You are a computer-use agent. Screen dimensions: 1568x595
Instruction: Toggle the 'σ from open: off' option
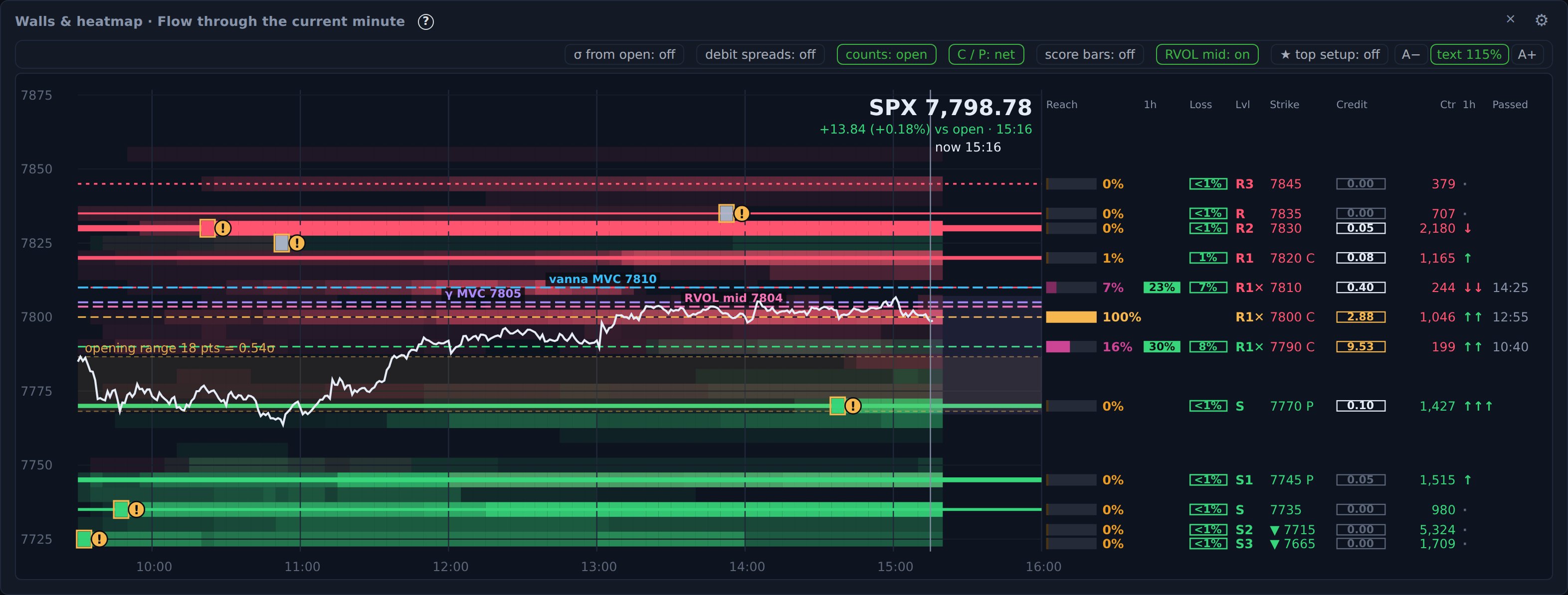click(624, 55)
